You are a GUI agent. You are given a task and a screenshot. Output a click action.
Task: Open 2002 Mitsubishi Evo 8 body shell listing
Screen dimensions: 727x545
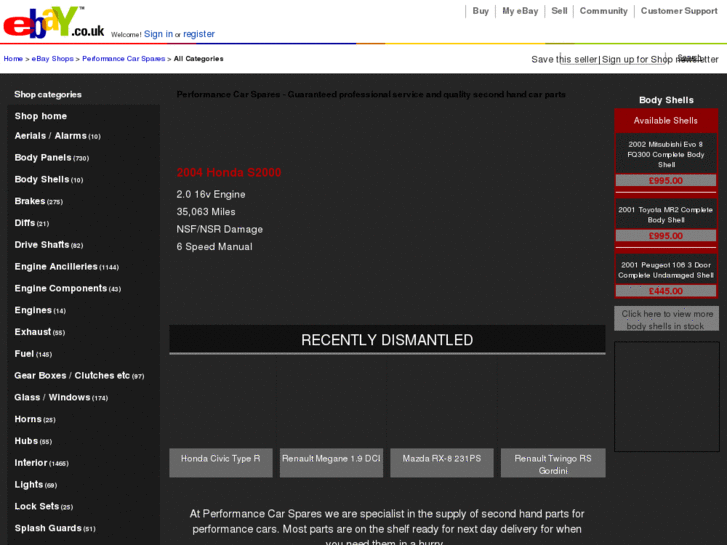point(666,154)
